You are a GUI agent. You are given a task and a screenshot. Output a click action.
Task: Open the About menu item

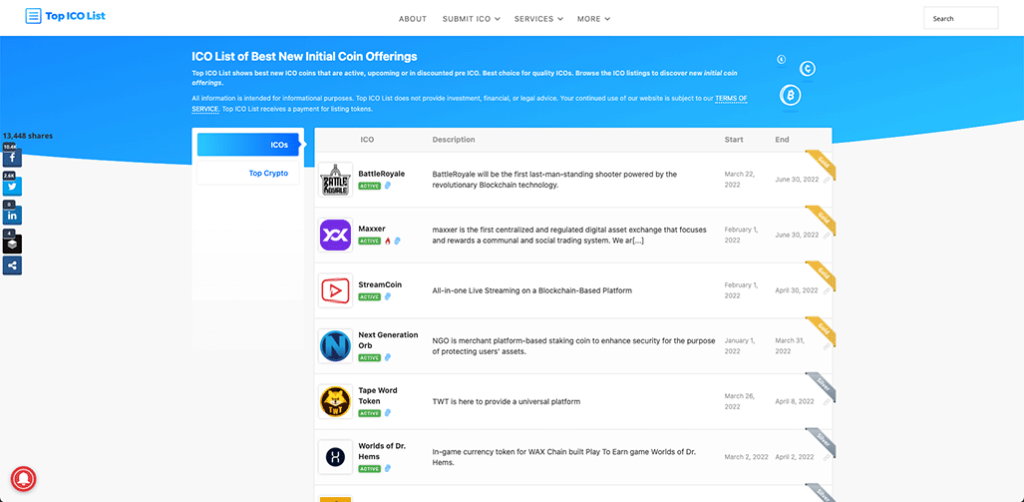point(412,19)
